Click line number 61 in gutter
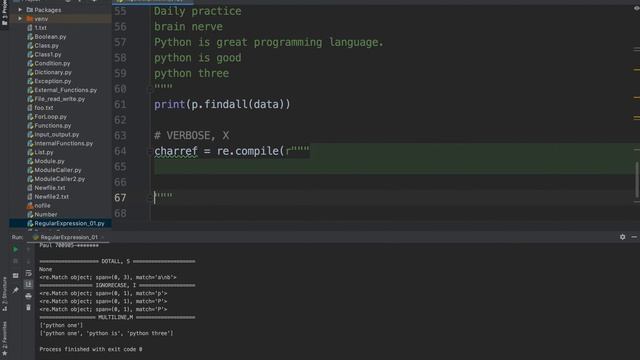 (120, 104)
